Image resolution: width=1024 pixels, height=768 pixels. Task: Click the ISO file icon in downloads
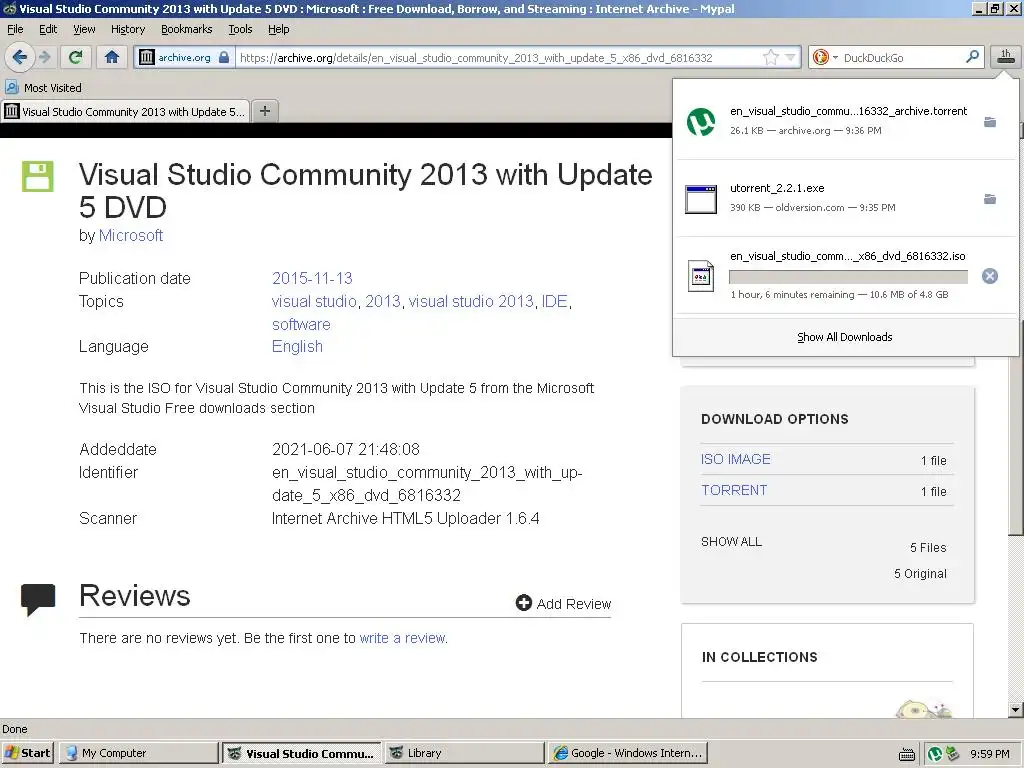[x=701, y=276]
